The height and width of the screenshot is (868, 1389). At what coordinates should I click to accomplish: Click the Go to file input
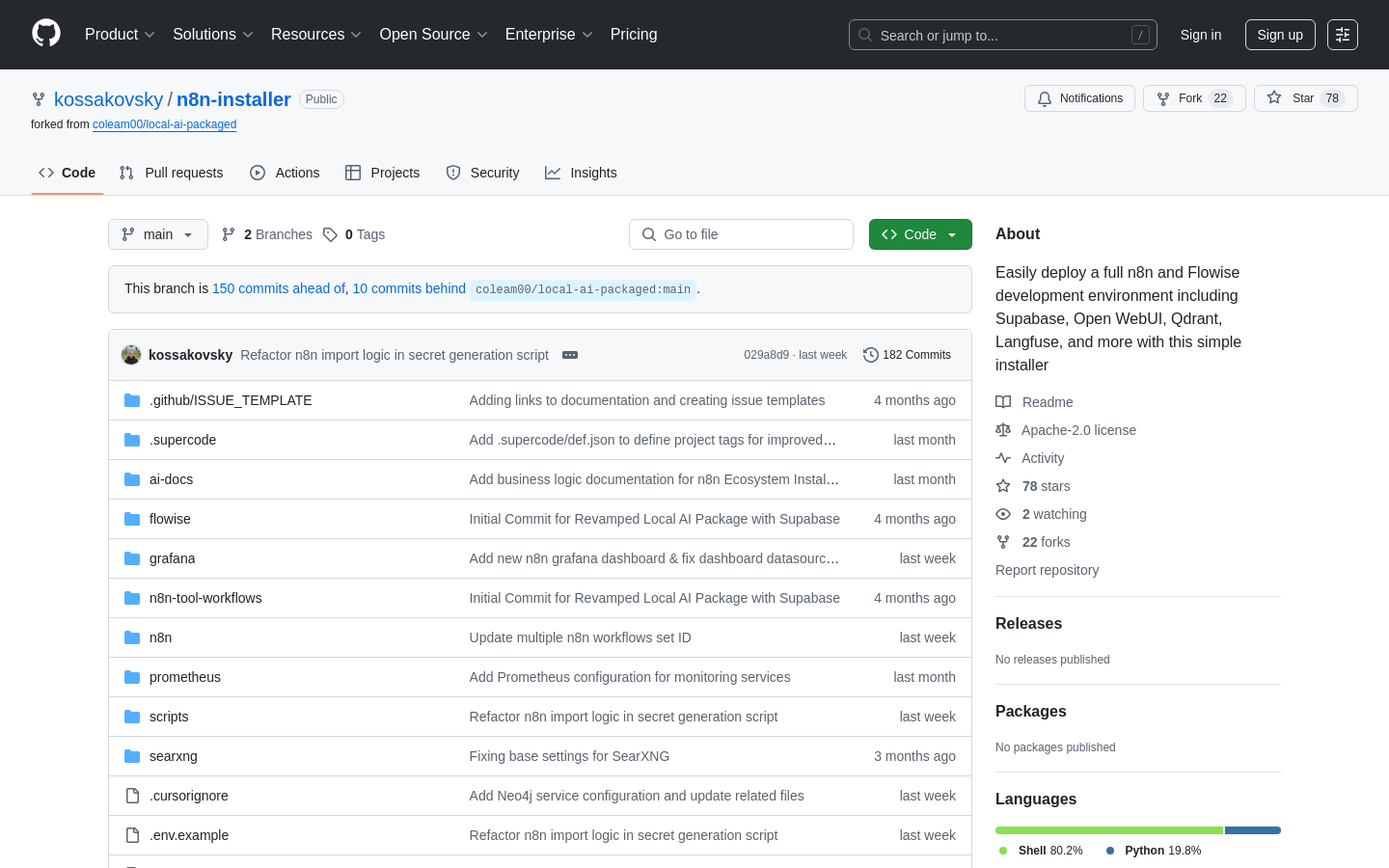coord(741,234)
